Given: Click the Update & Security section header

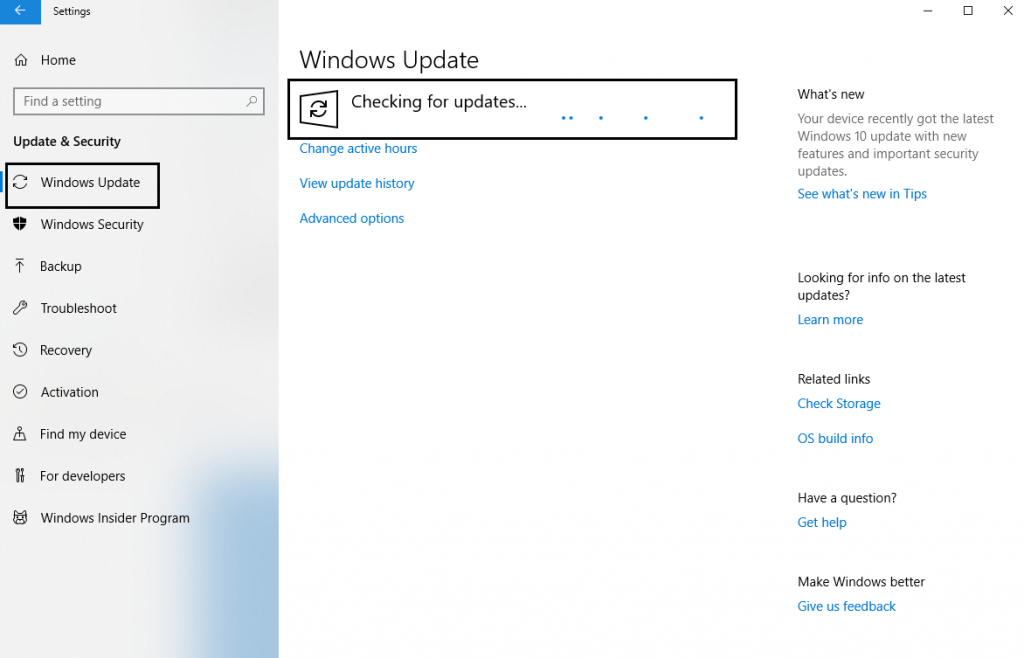Looking at the screenshot, I should tap(67, 141).
